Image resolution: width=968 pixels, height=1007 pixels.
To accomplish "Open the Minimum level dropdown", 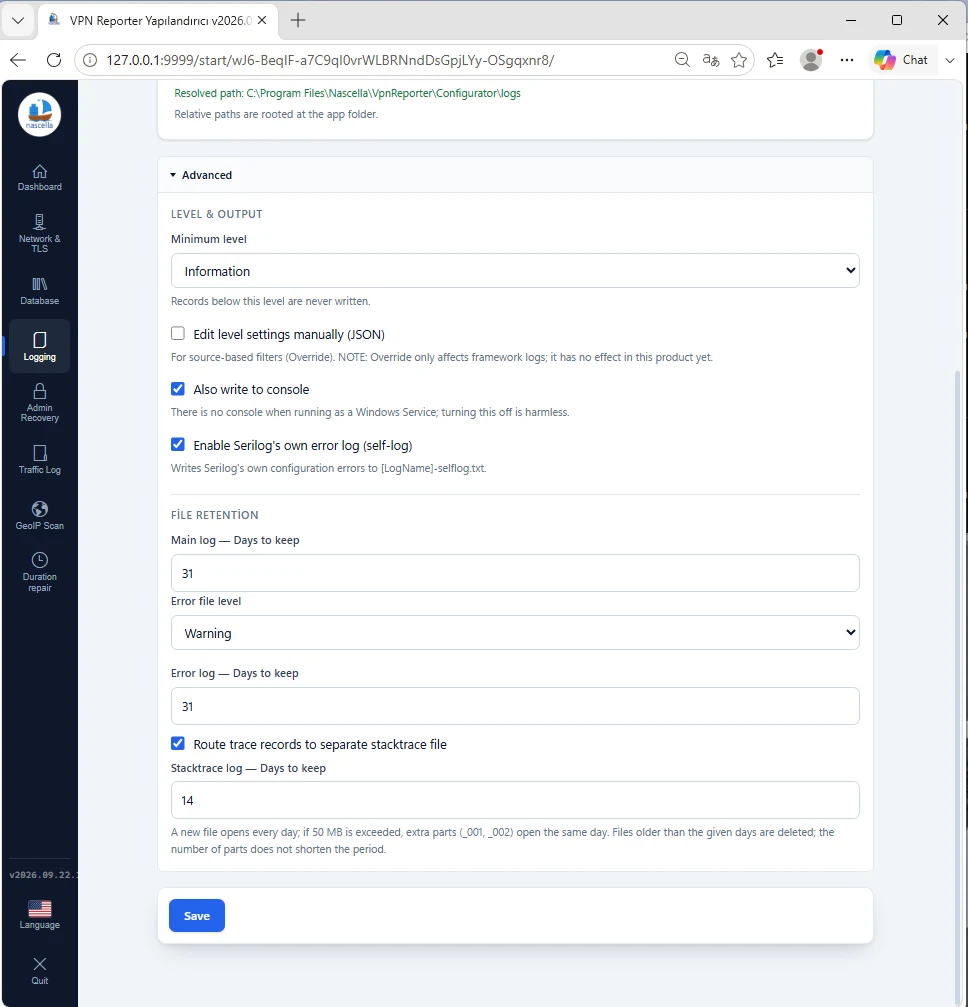I will [x=515, y=270].
